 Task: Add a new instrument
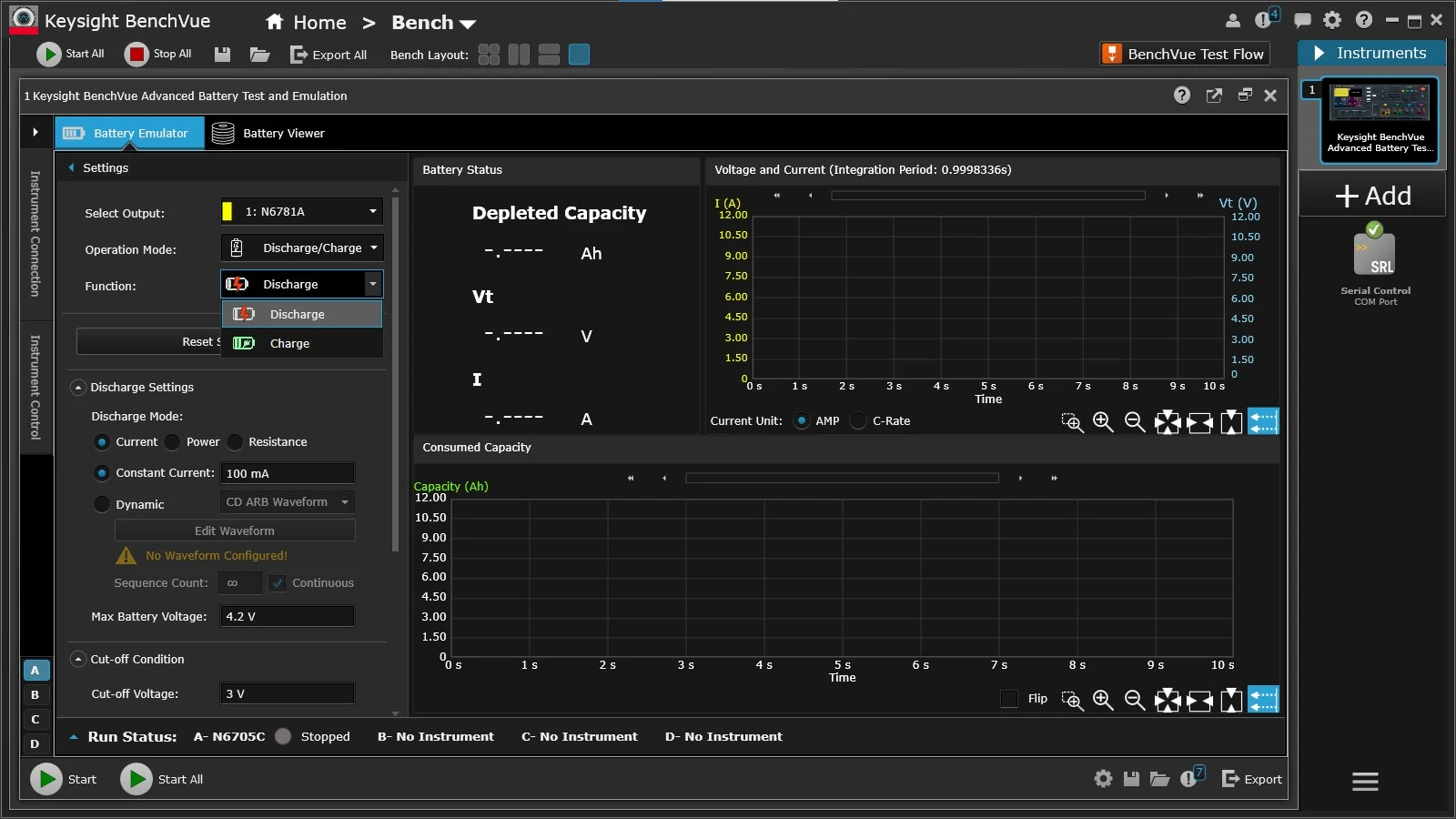tap(1372, 196)
